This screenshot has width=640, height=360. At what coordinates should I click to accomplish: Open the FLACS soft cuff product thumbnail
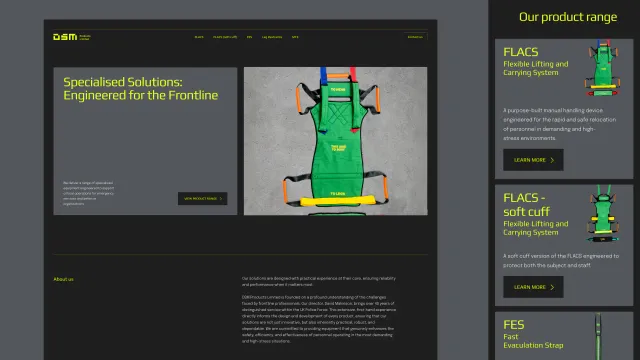point(603,213)
